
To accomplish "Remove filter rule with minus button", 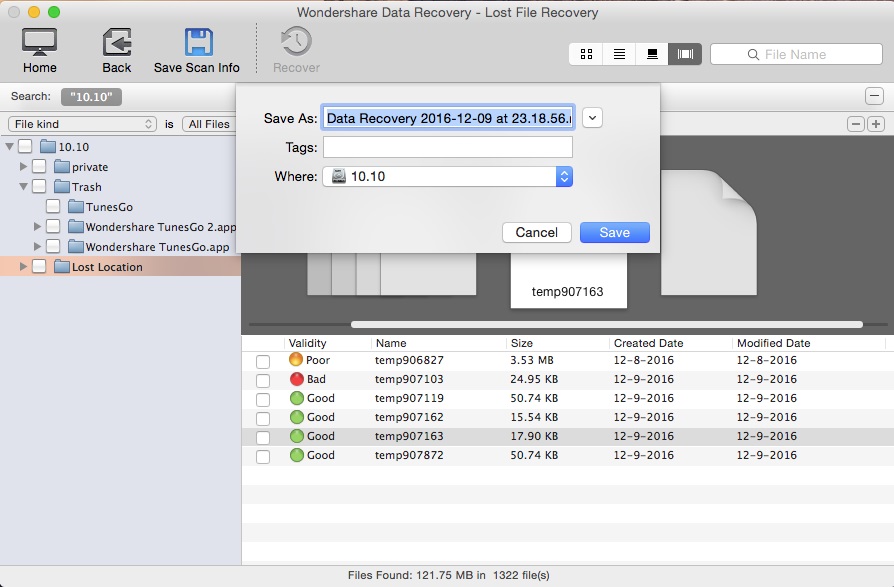I will tap(856, 124).
